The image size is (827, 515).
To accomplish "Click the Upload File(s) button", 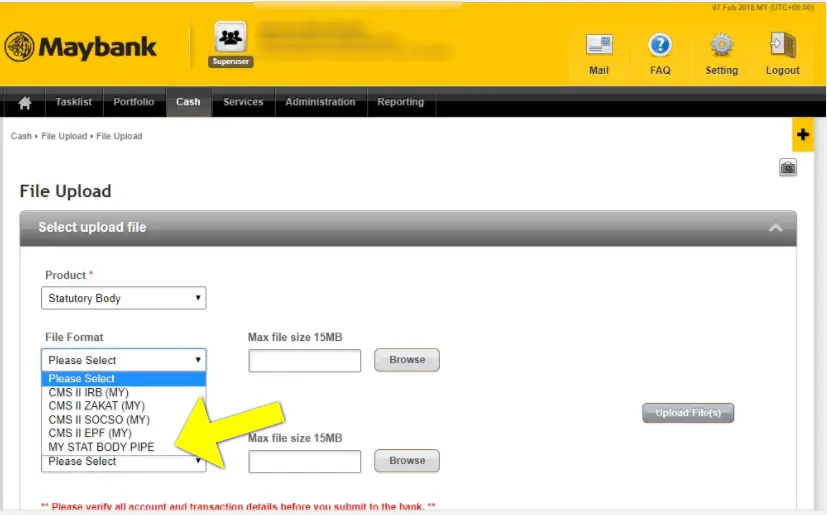I will (x=688, y=413).
